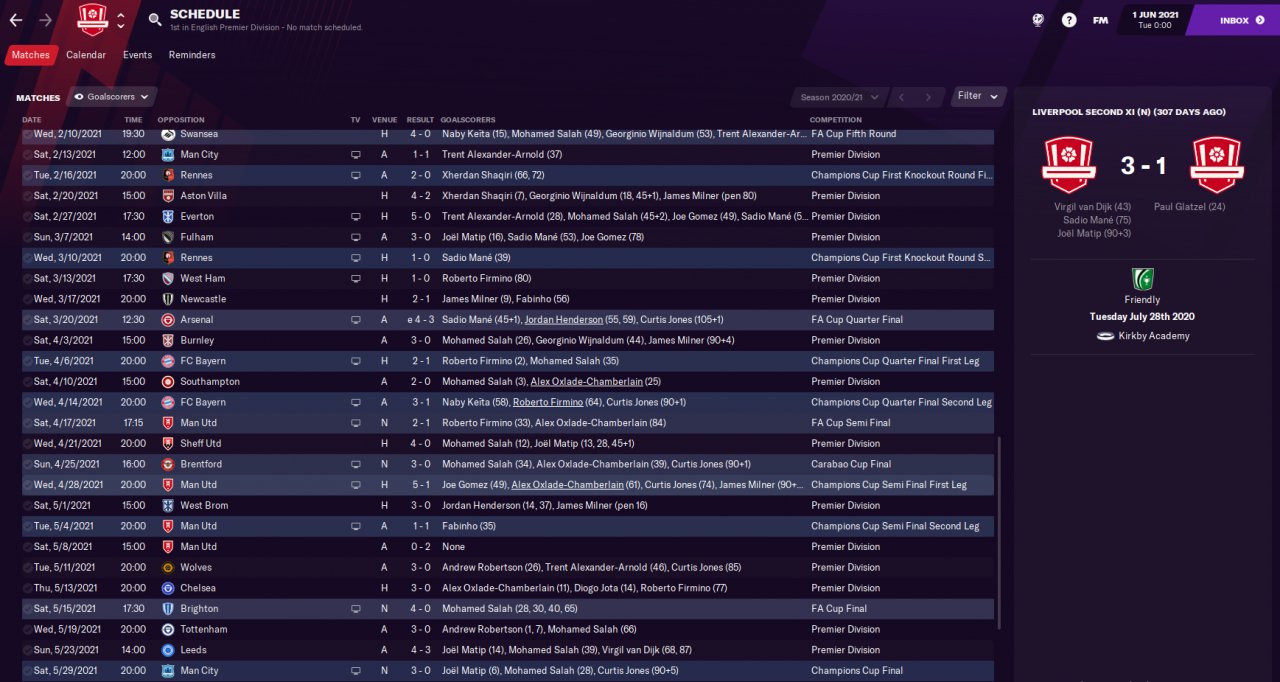Tick the circle for Sat 5/15/2021 match
Screen dimensions: 1280x682
coord(27,608)
